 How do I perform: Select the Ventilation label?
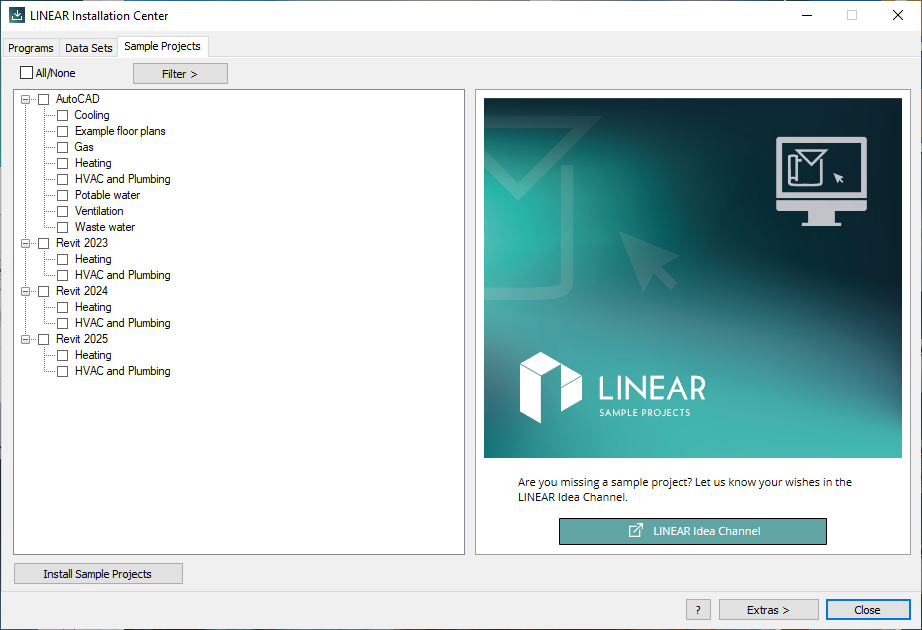pyautogui.click(x=99, y=211)
